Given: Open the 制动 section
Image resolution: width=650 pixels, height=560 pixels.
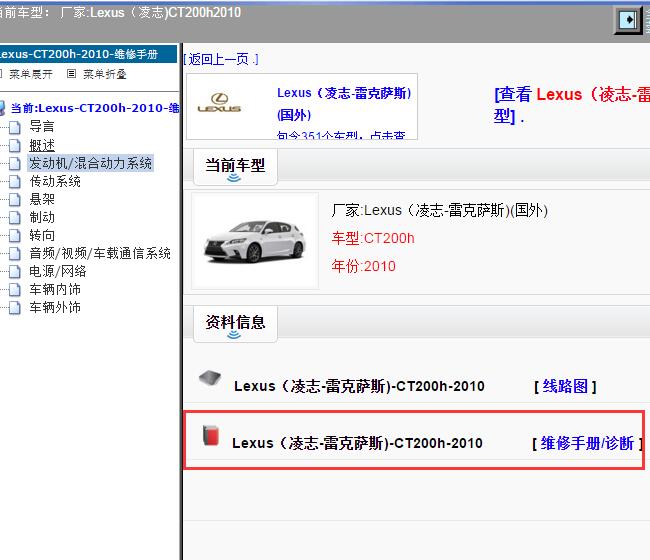Looking at the screenshot, I should pyautogui.click(x=42, y=217).
